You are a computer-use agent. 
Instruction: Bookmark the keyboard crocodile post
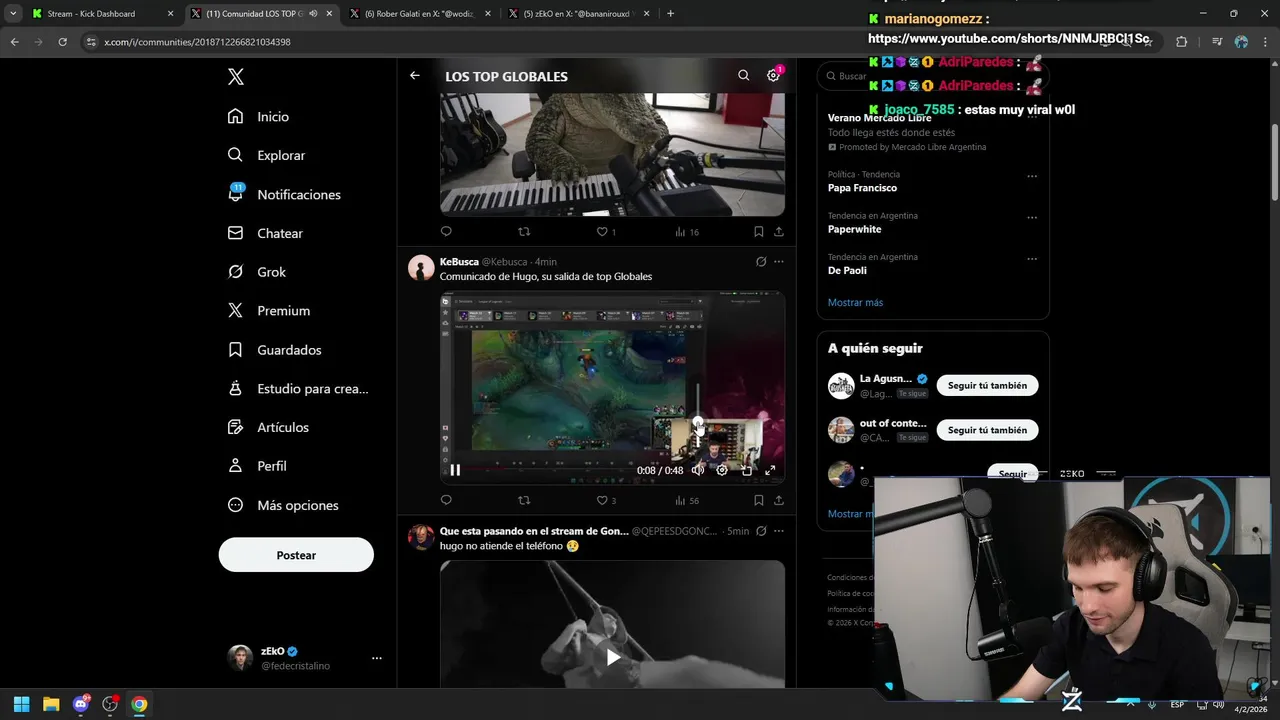click(759, 232)
